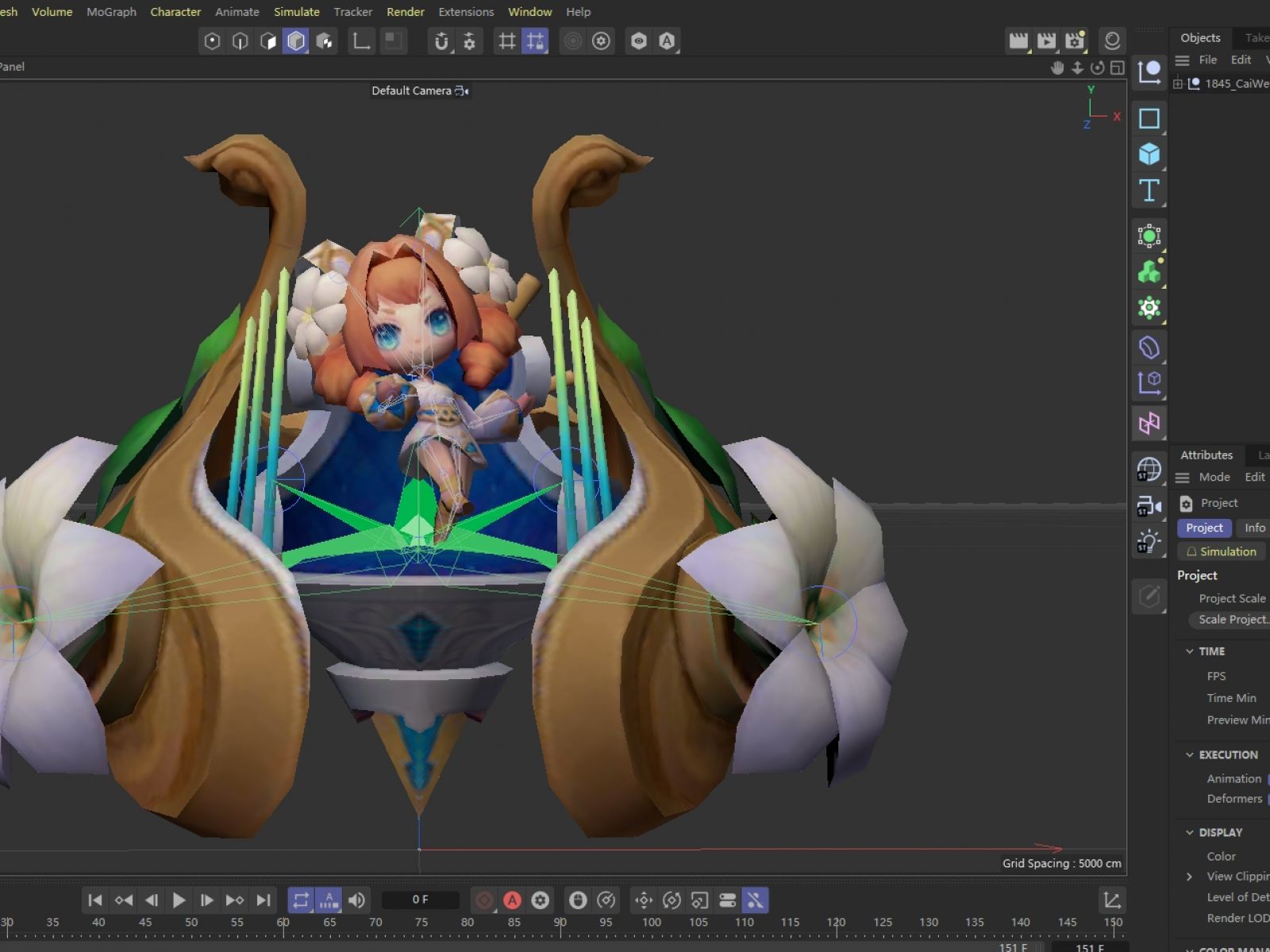Open the Objects panel hamburger menu
The image size is (1270, 952).
[1183, 60]
